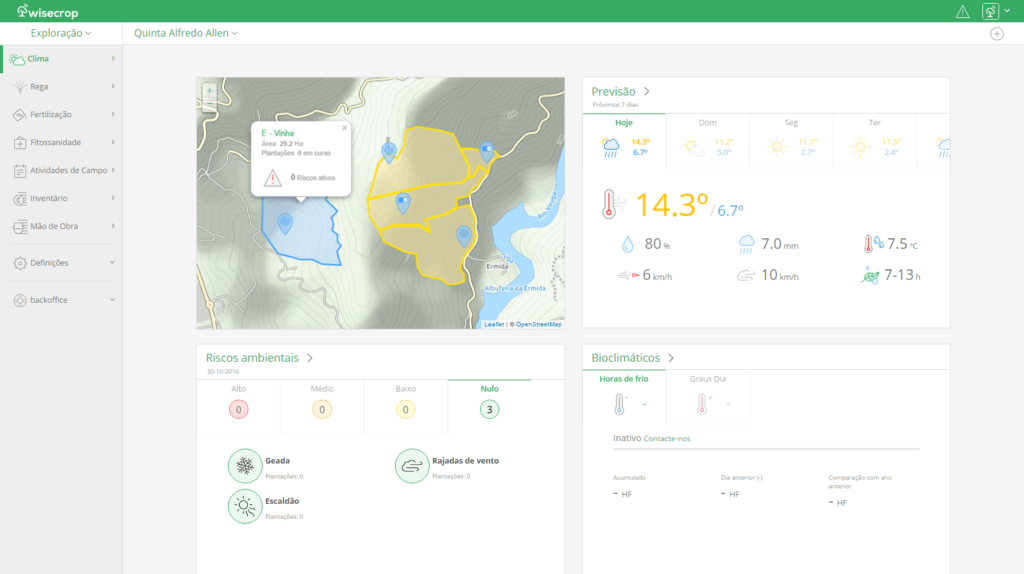The image size is (1024, 574).
Task: Select the Escaldão sun risk icon
Action: click(x=243, y=506)
